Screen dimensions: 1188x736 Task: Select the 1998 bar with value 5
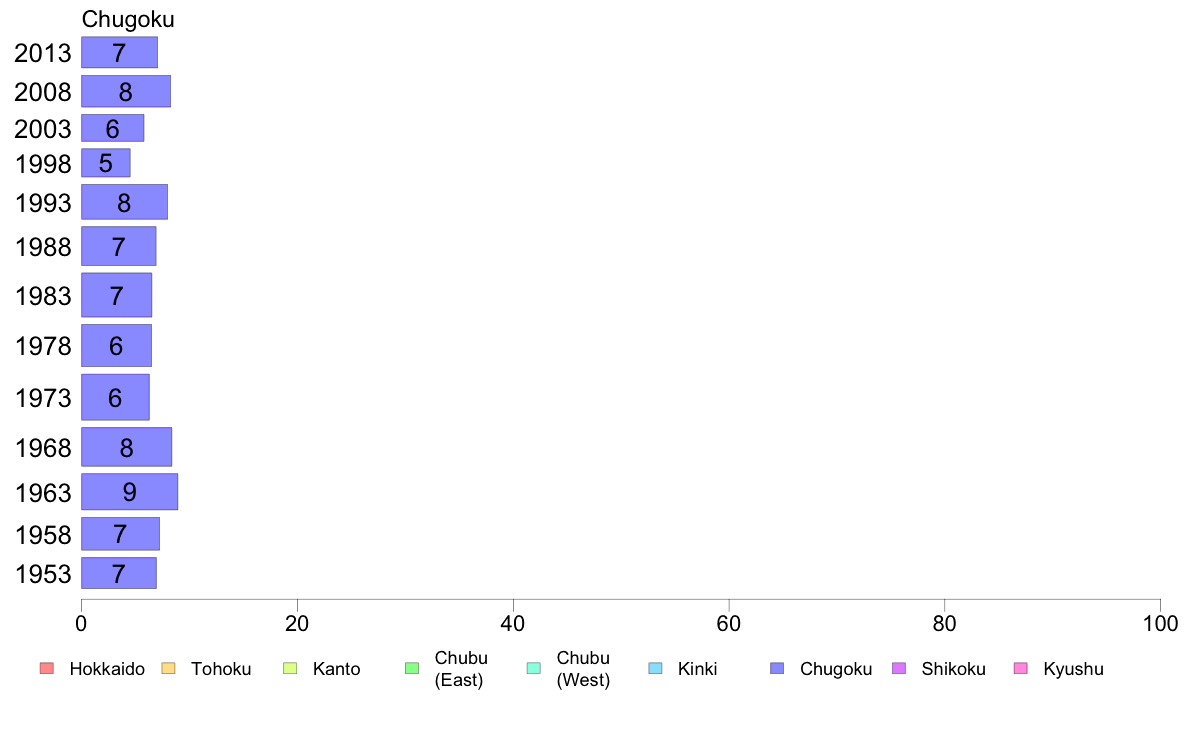106,163
